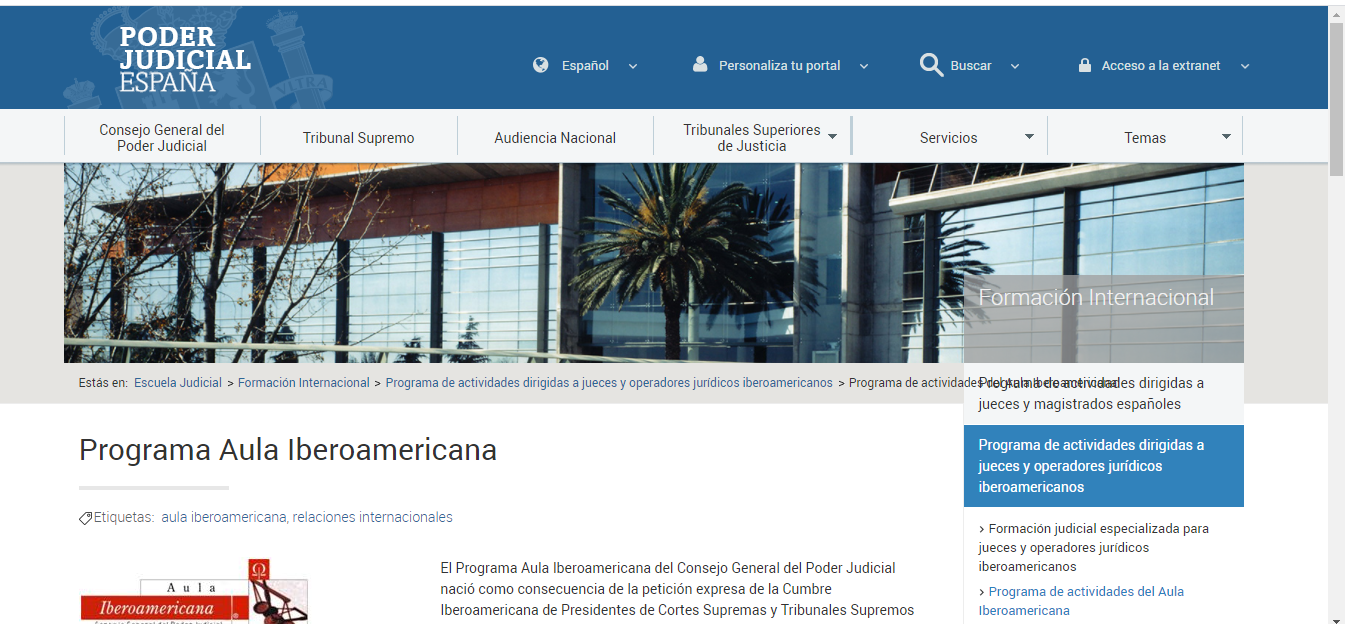
Task: Open the iberoamericanos programa breadcrumb link
Action: (x=609, y=383)
